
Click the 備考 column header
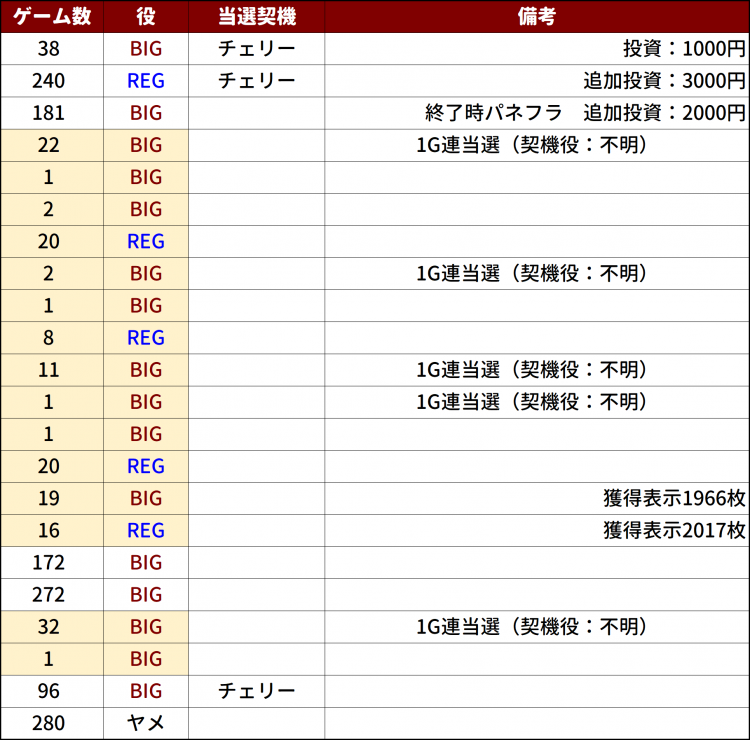tap(537, 16)
